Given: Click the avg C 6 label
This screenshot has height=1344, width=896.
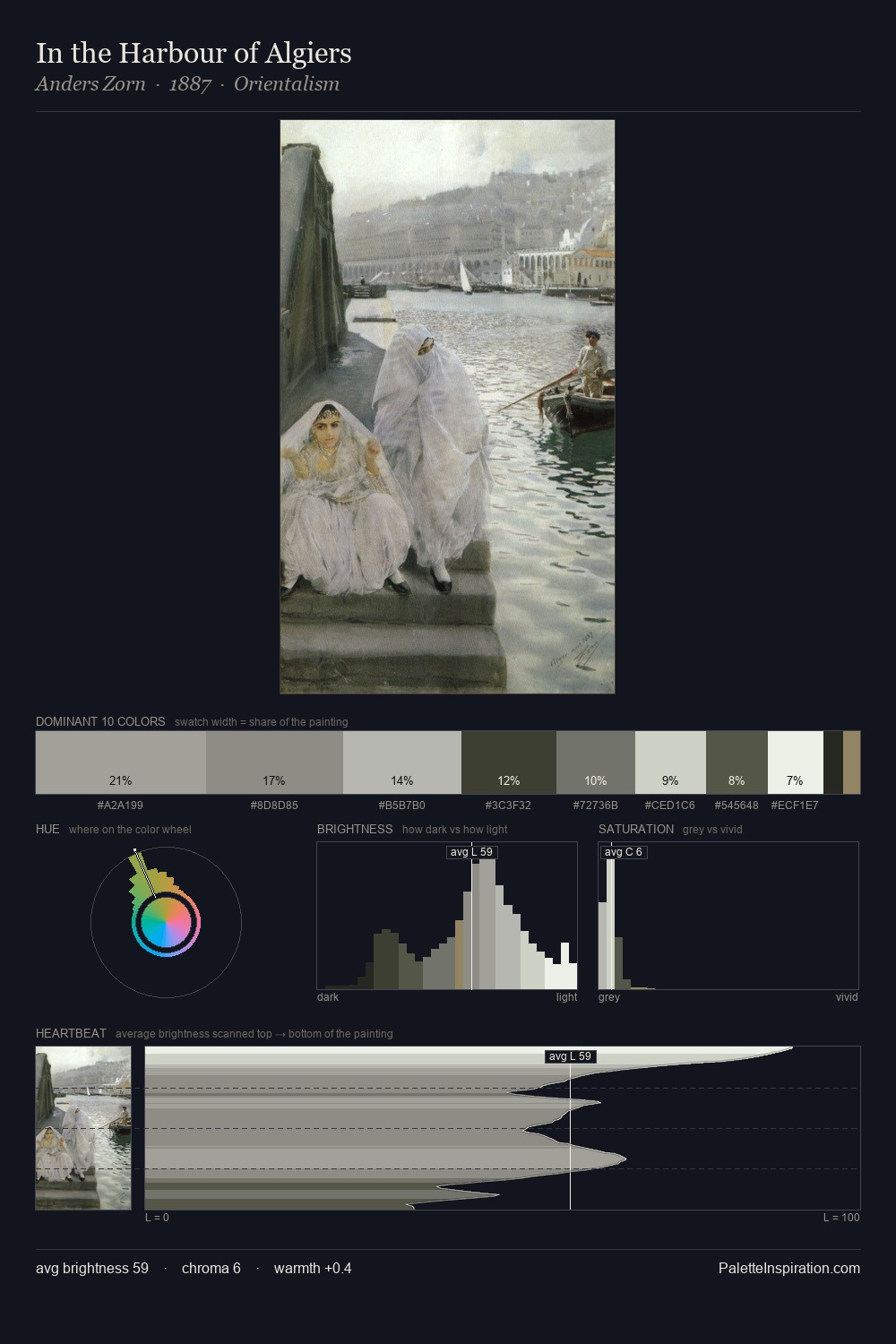Looking at the screenshot, I should coord(624,852).
